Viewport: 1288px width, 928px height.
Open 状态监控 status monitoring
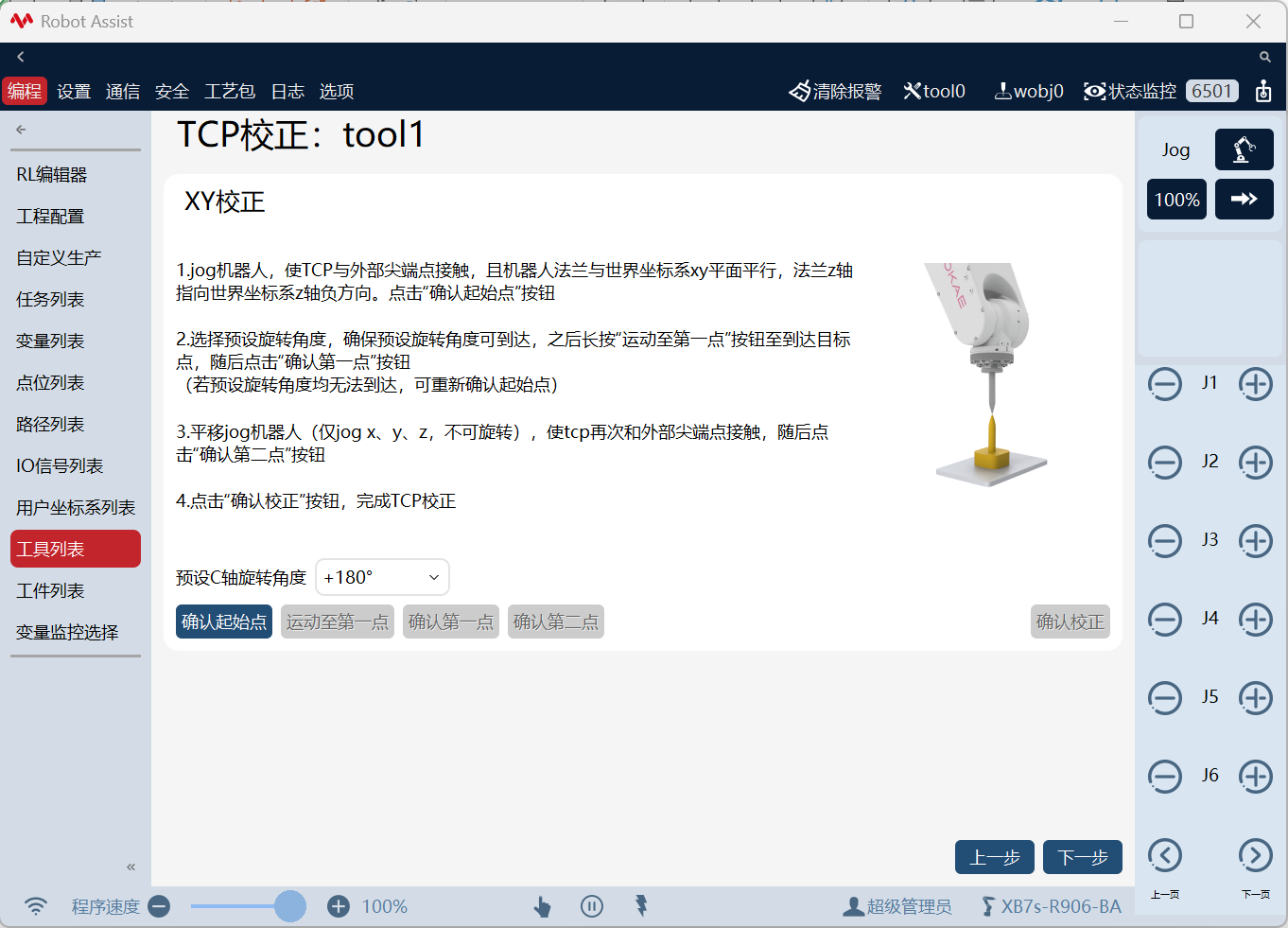tap(1130, 91)
